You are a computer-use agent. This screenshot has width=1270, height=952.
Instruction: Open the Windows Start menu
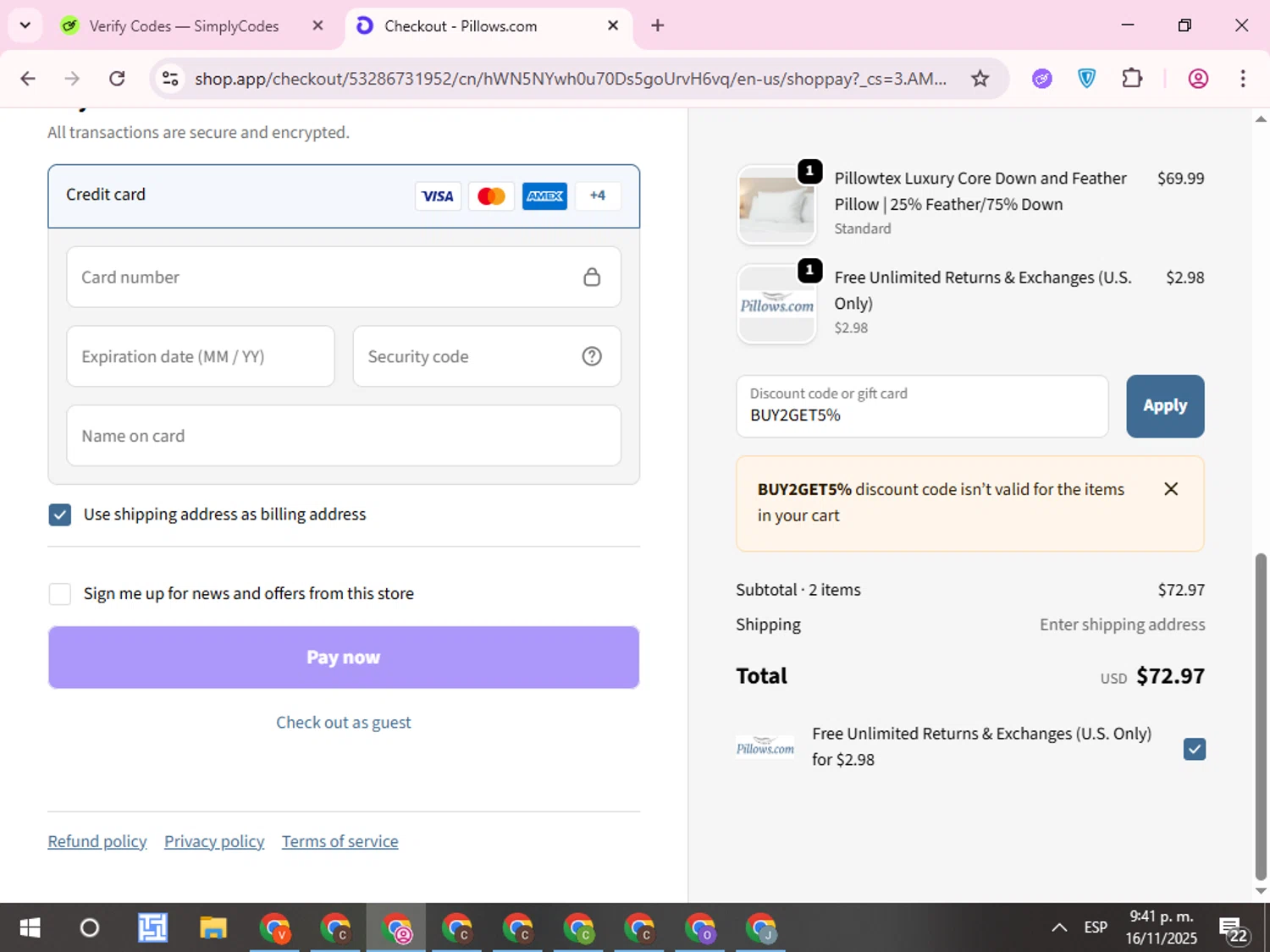point(30,928)
